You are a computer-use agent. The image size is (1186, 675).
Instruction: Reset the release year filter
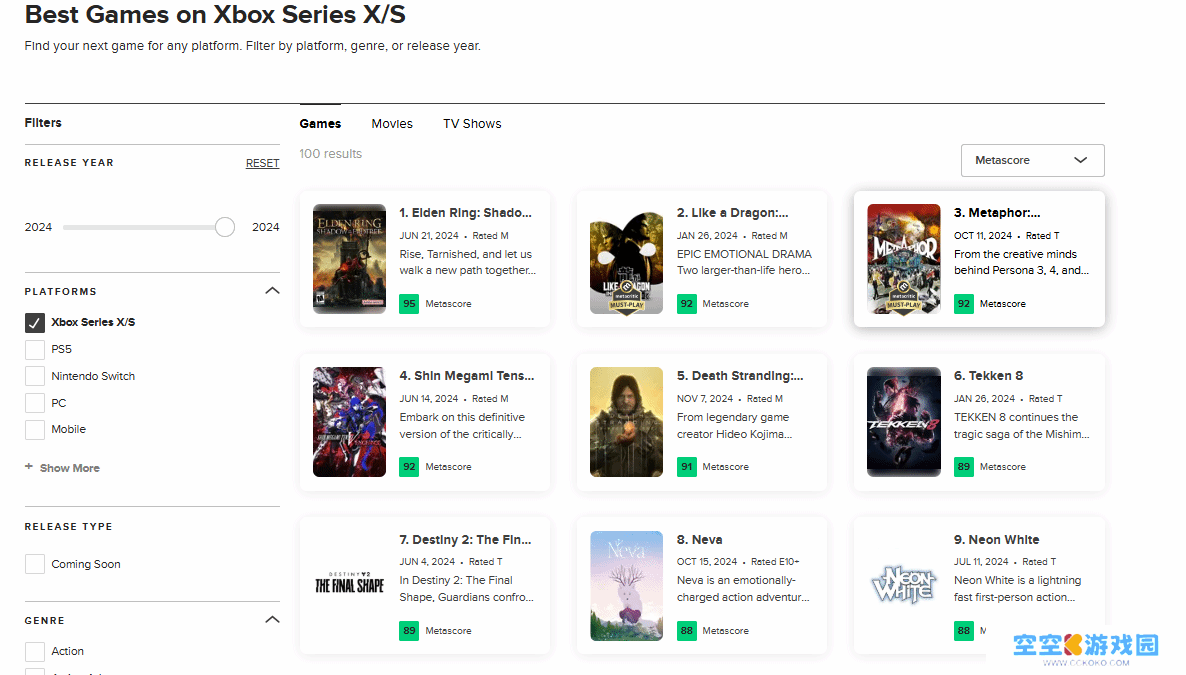(x=262, y=163)
